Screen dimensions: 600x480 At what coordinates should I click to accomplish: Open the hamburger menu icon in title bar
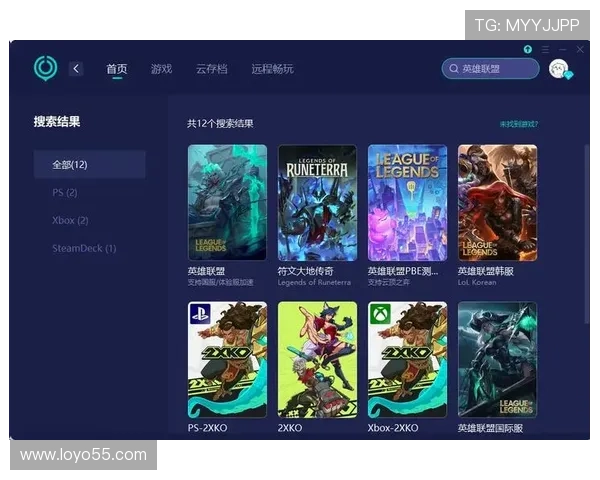[x=545, y=49]
